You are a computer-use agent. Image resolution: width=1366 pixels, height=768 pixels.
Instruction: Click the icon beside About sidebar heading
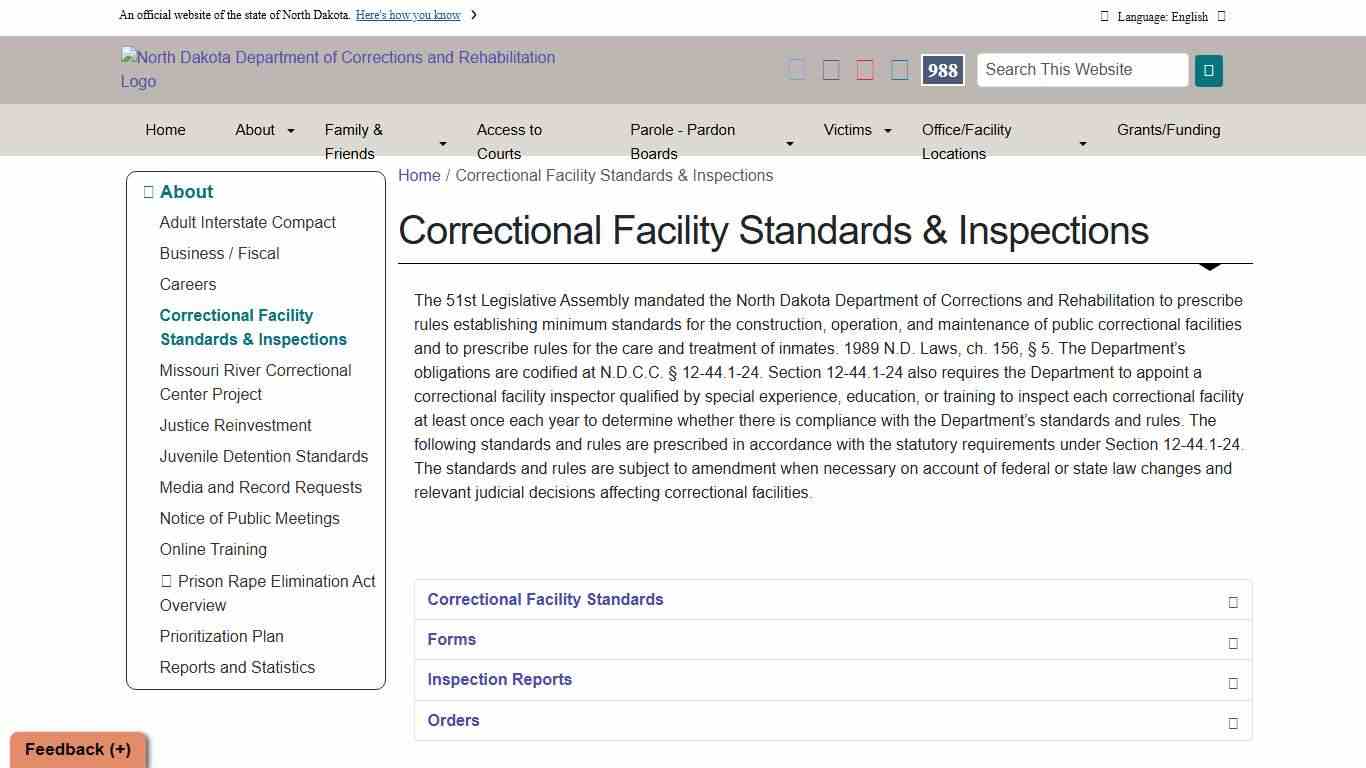click(147, 191)
